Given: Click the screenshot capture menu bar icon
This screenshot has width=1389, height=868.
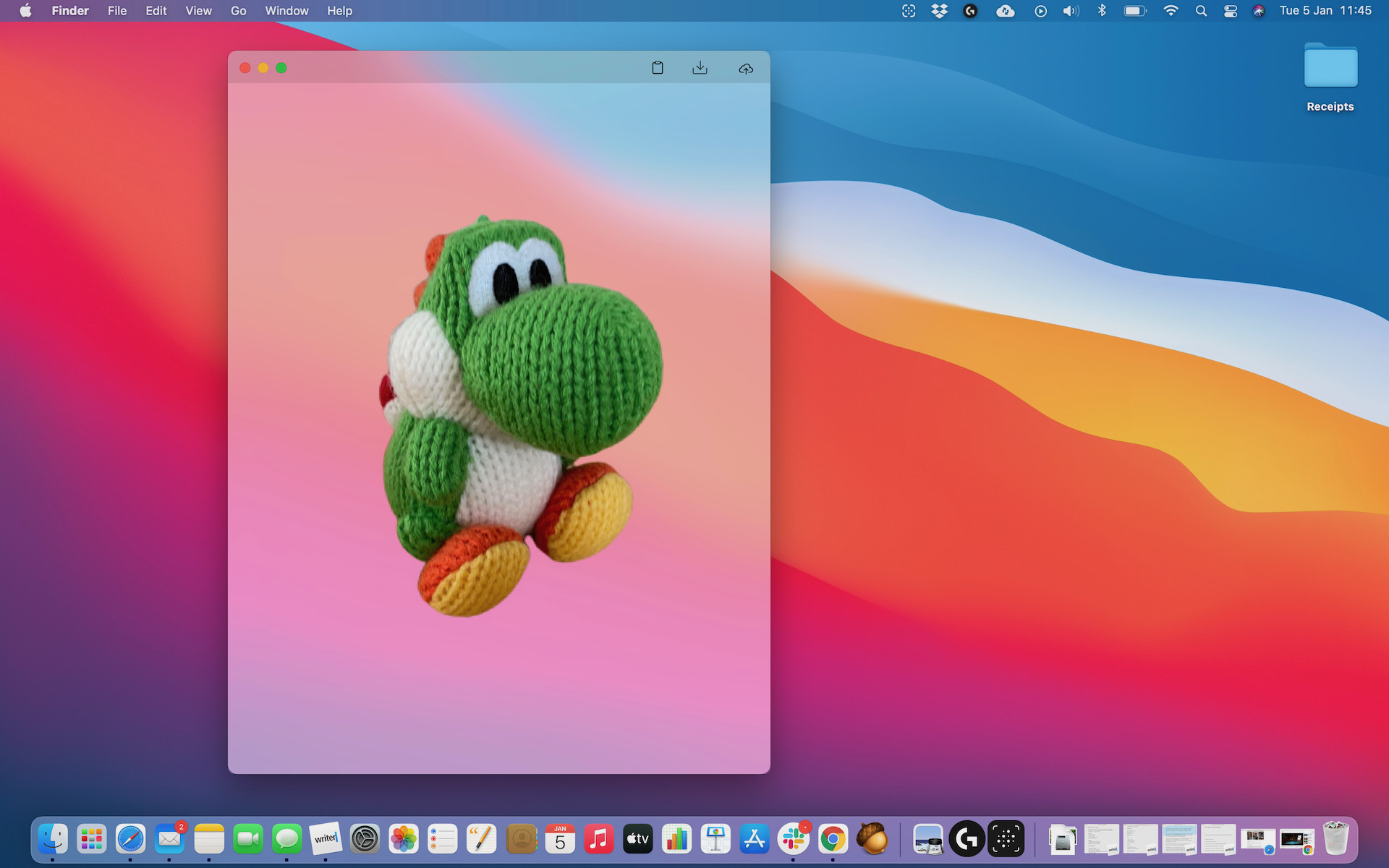Looking at the screenshot, I should (909, 11).
